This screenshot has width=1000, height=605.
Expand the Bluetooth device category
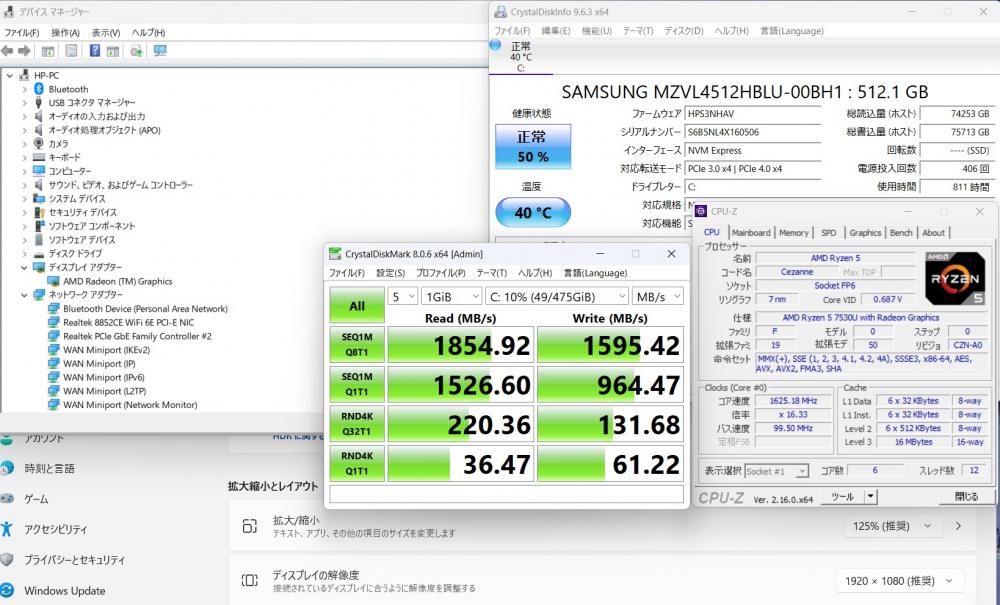click(25, 89)
